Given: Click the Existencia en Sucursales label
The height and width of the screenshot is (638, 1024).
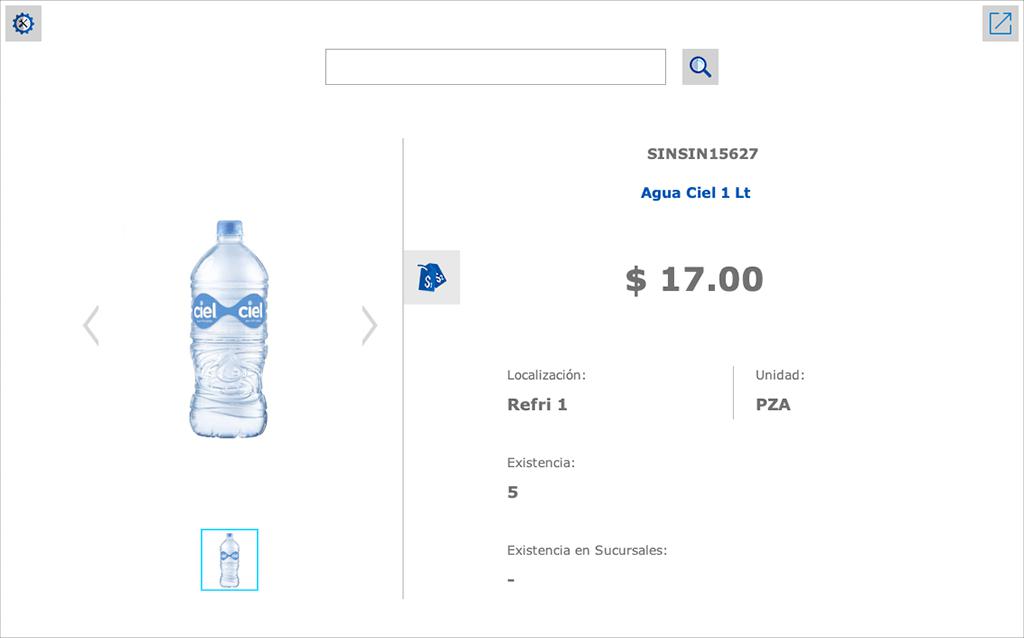Looking at the screenshot, I should tap(587, 550).
